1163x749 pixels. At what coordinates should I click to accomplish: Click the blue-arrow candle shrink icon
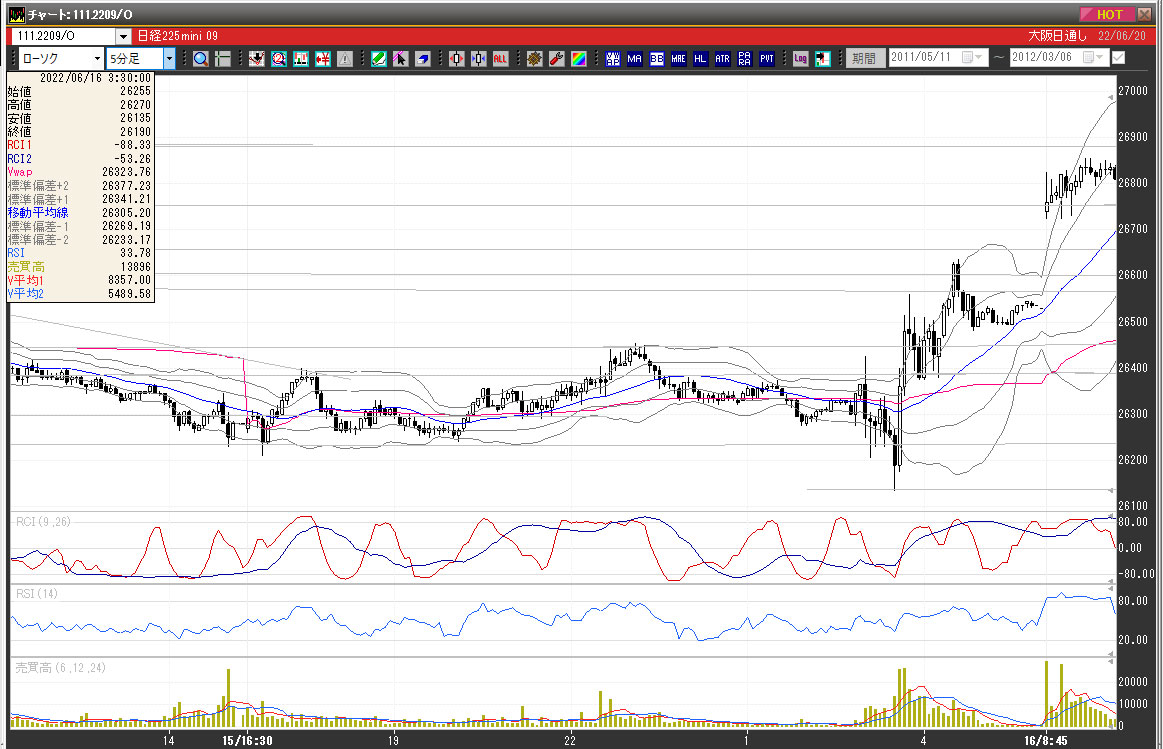(x=478, y=59)
